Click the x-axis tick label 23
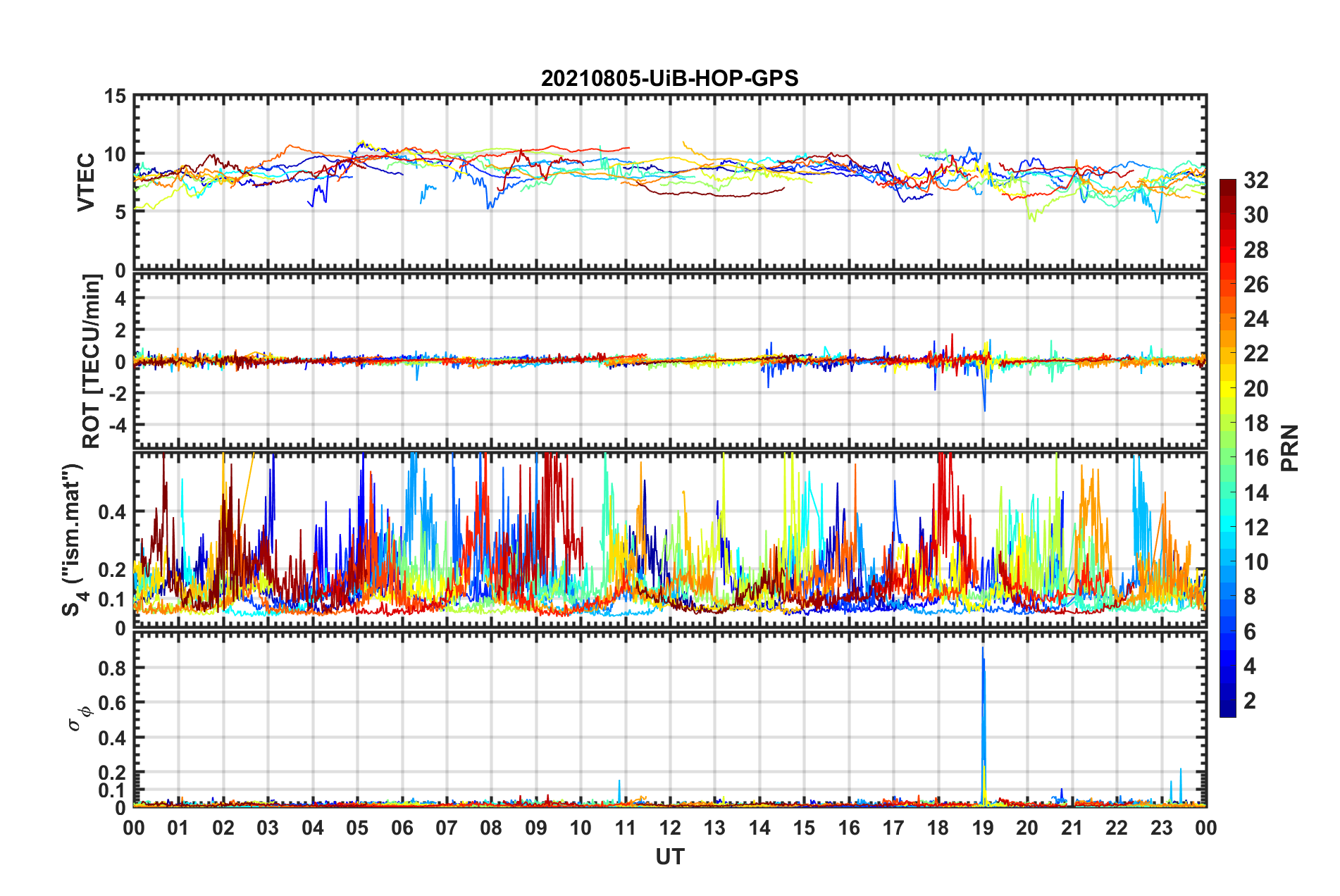 pyautogui.click(x=1161, y=828)
